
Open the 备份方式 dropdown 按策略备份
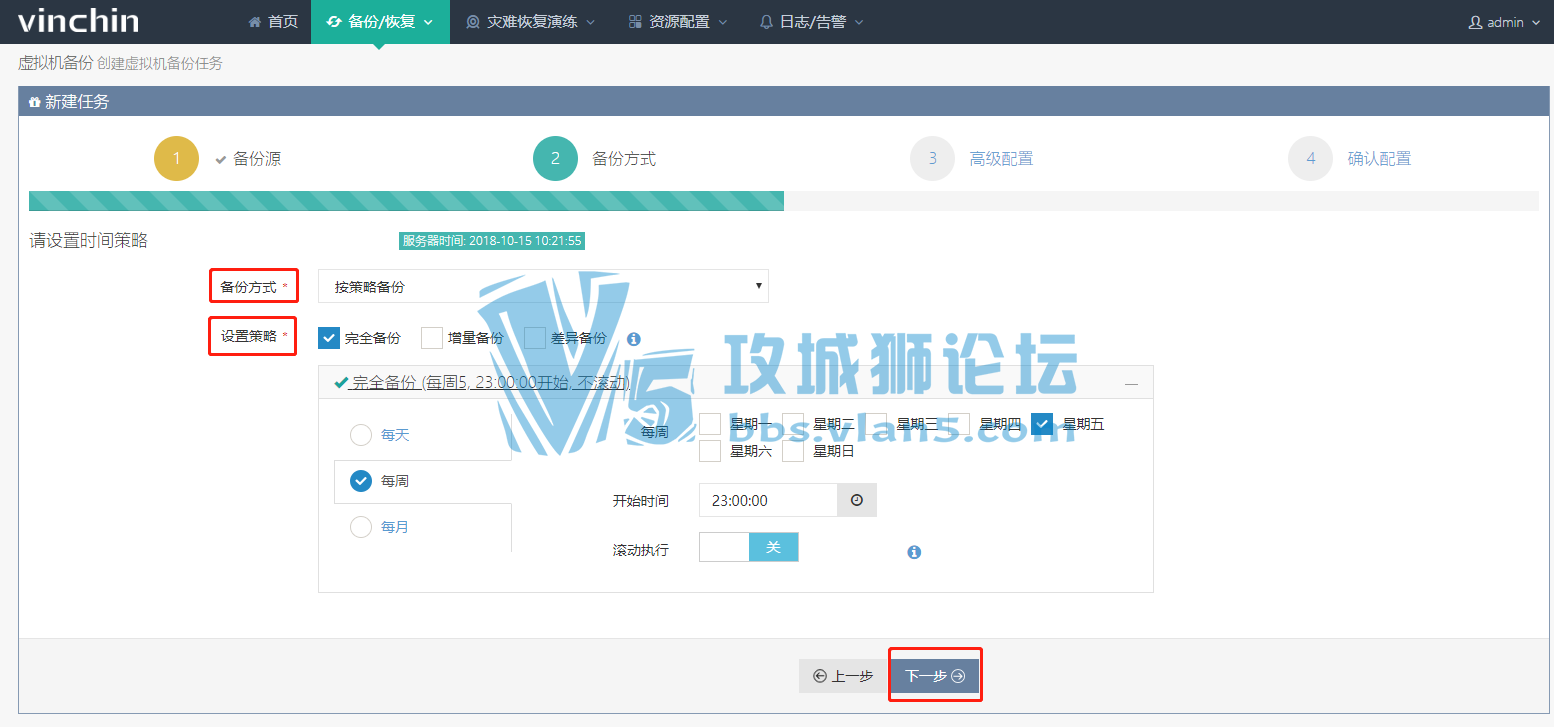pyautogui.click(x=543, y=286)
